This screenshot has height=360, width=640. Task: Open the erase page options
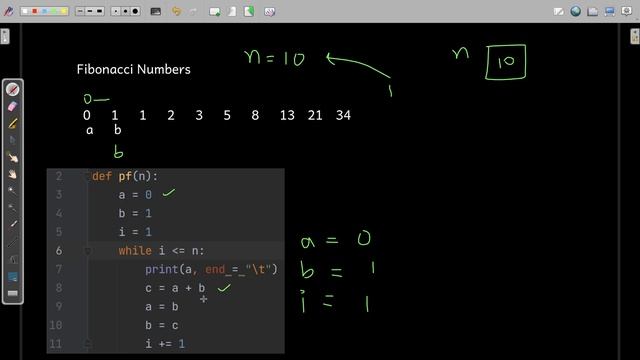[x=269, y=12]
